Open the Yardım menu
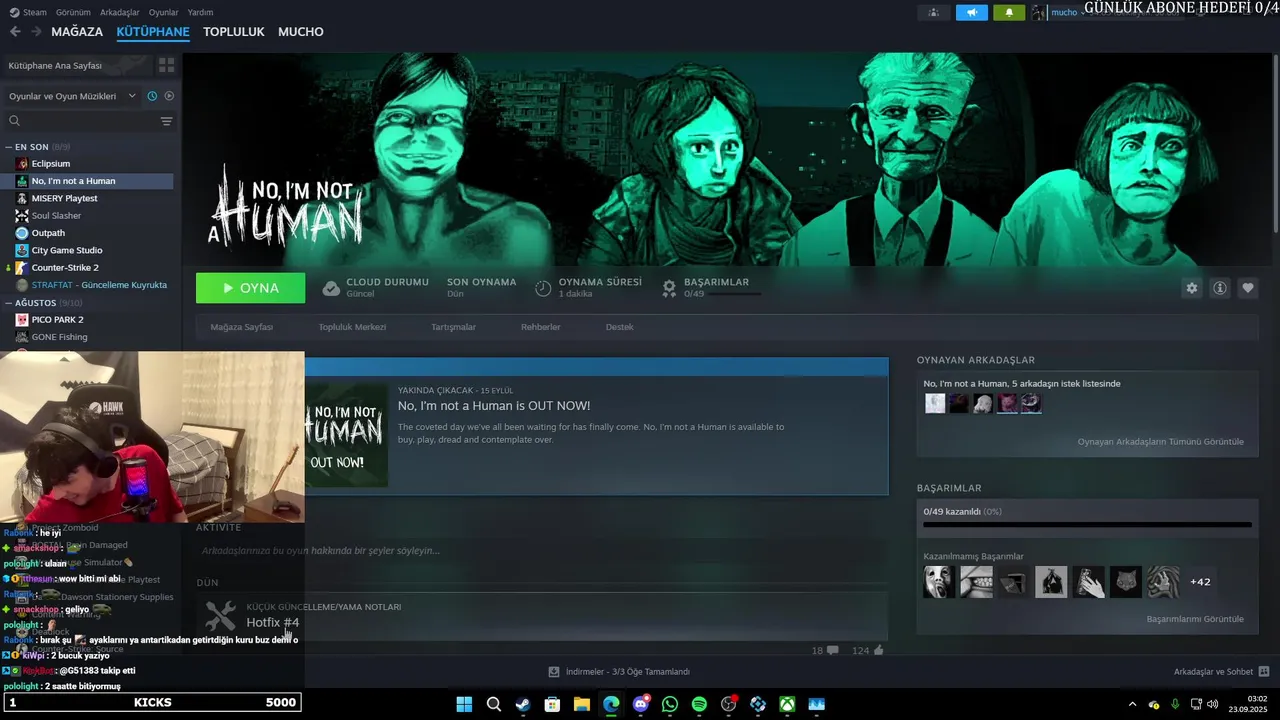The height and width of the screenshot is (720, 1280). click(x=200, y=12)
